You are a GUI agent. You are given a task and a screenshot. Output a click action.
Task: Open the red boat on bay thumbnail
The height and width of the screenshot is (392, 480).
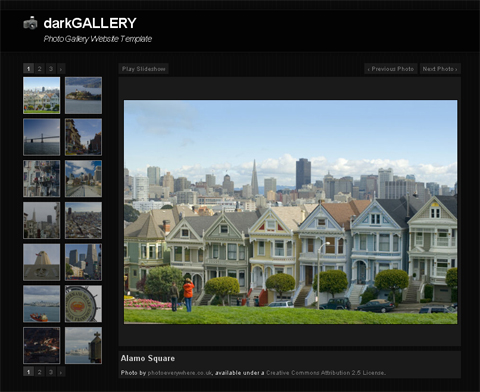point(42,304)
